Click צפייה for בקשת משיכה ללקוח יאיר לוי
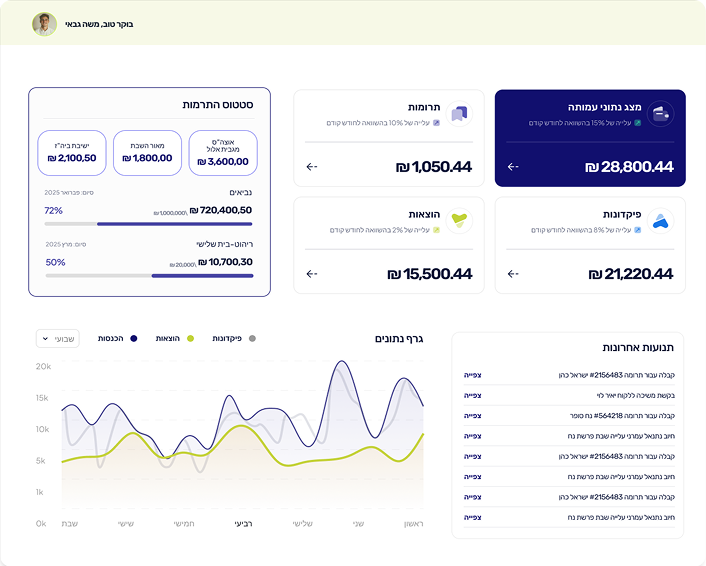706x566 pixels. click(473, 395)
